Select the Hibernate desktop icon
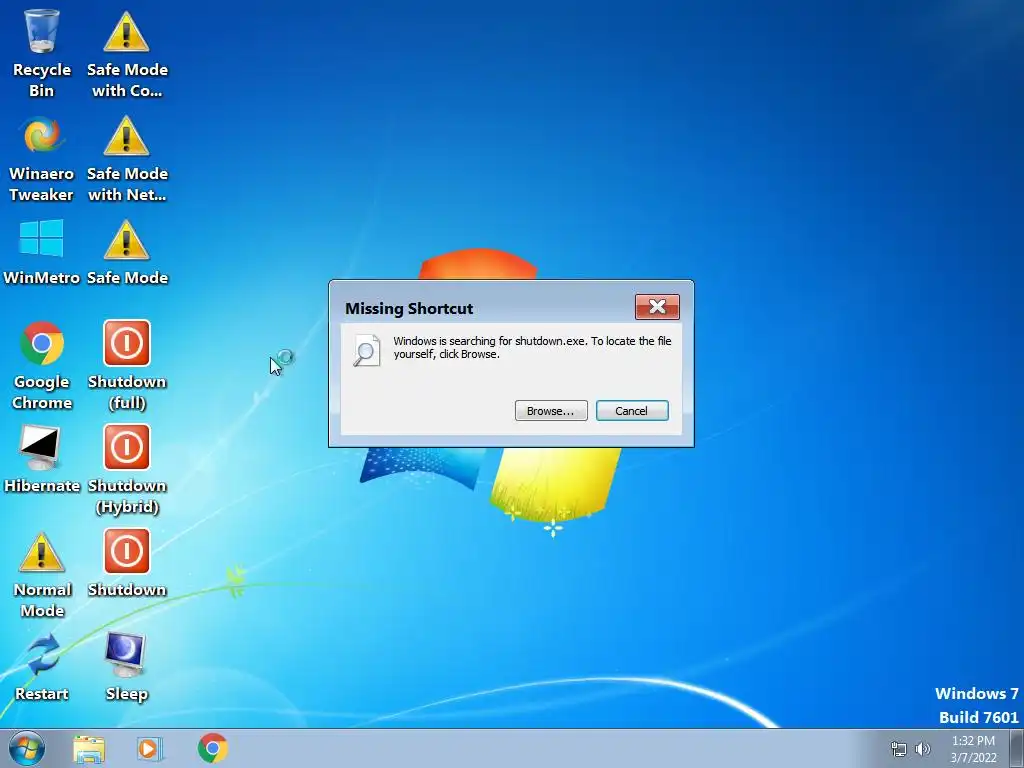This screenshot has width=1024, height=768. pyautogui.click(x=42, y=458)
